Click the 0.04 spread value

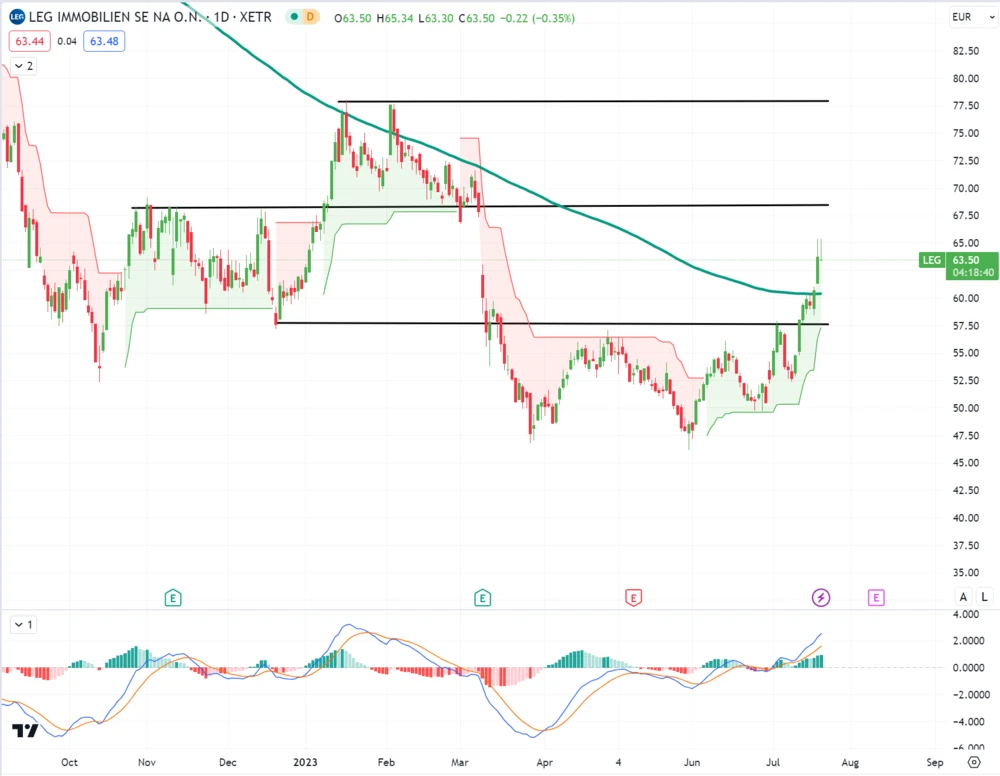tap(67, 41)
